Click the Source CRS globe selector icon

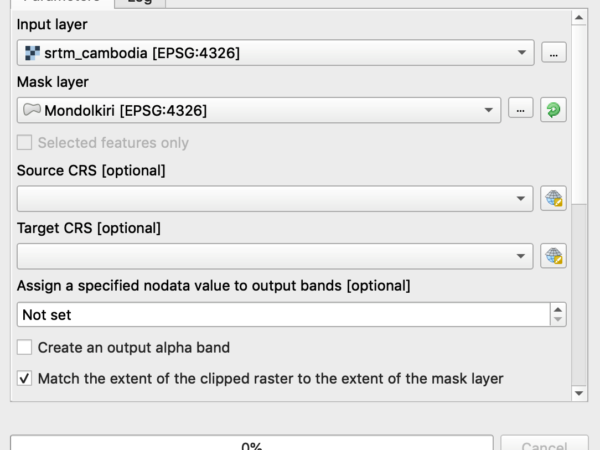pos(553,198)
